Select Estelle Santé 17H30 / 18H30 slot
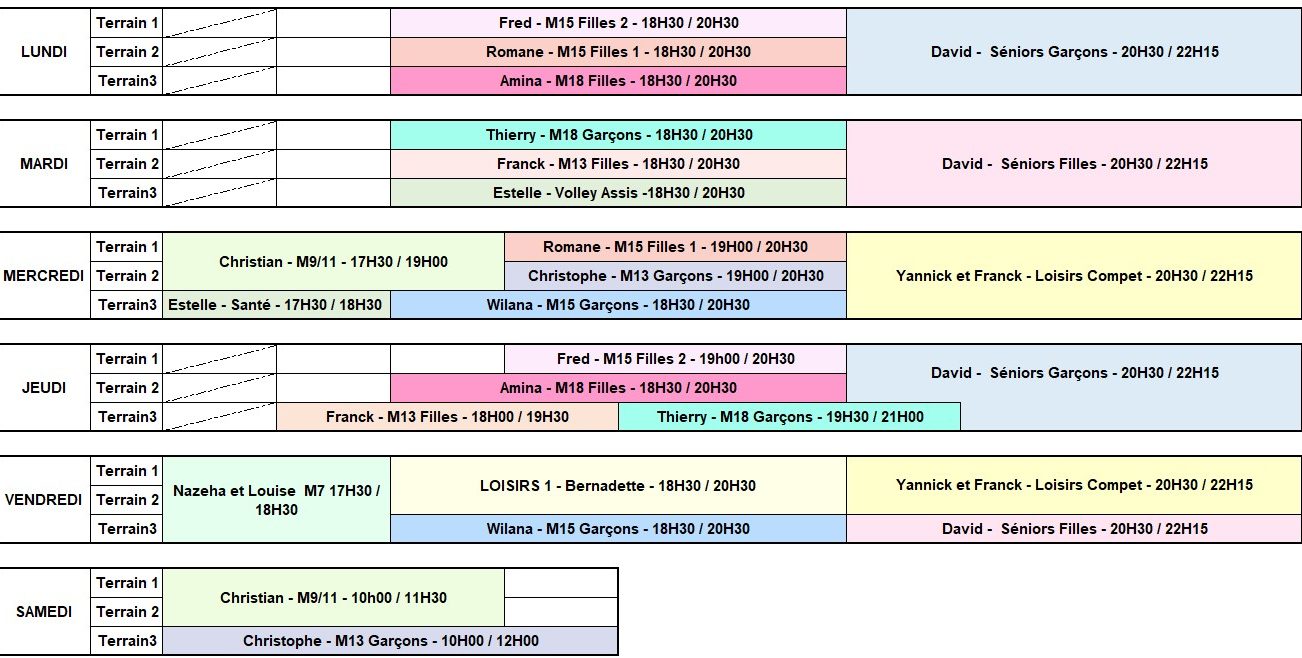This screenshot has width=1302, height=658. click(276, 305)
